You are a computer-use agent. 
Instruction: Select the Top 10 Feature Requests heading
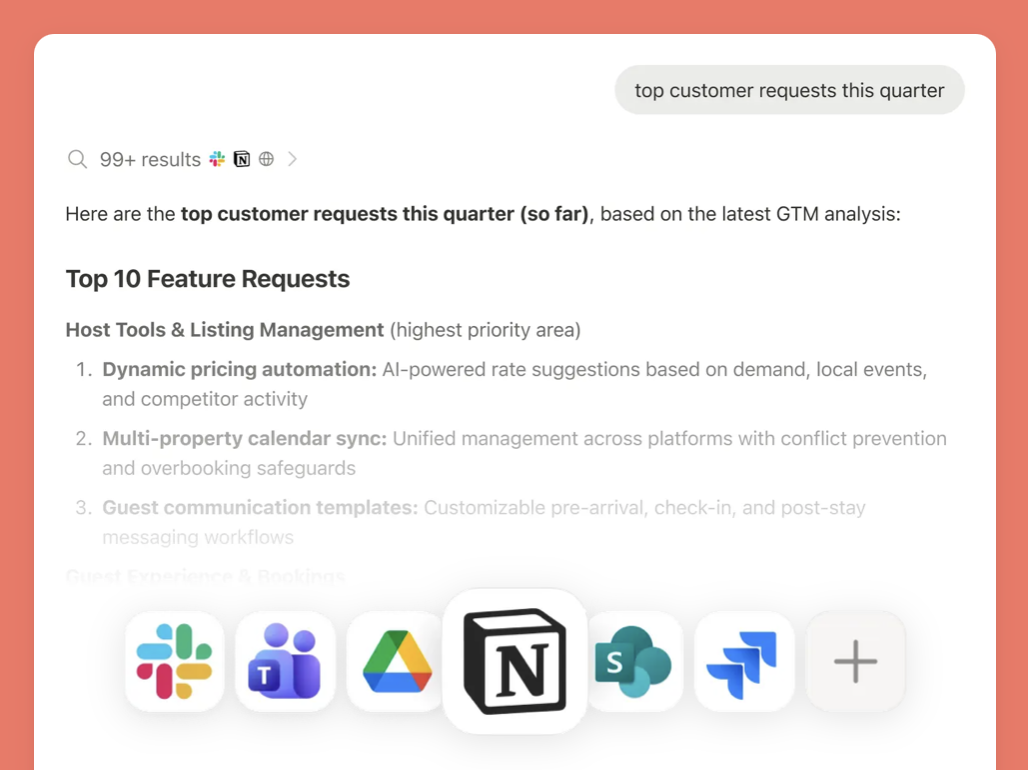click(208, 279)
